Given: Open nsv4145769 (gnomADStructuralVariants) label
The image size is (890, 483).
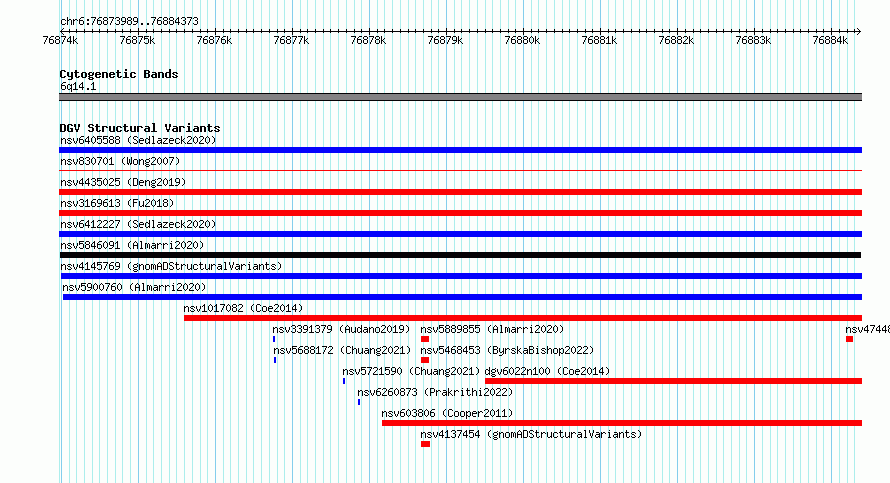Looking at the screenshot, I should point(171,266).
